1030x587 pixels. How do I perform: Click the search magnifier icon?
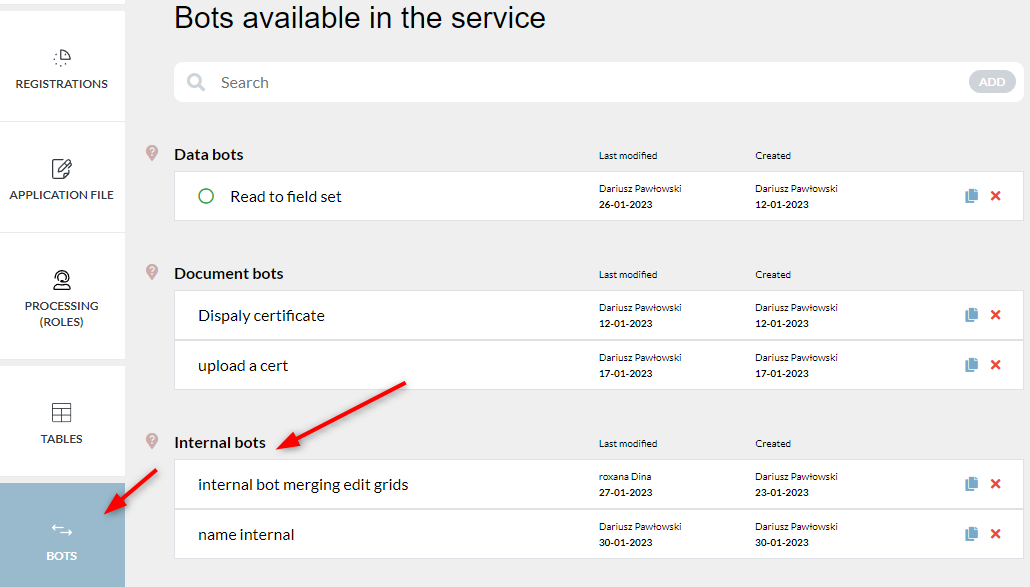tap(196, 82)
